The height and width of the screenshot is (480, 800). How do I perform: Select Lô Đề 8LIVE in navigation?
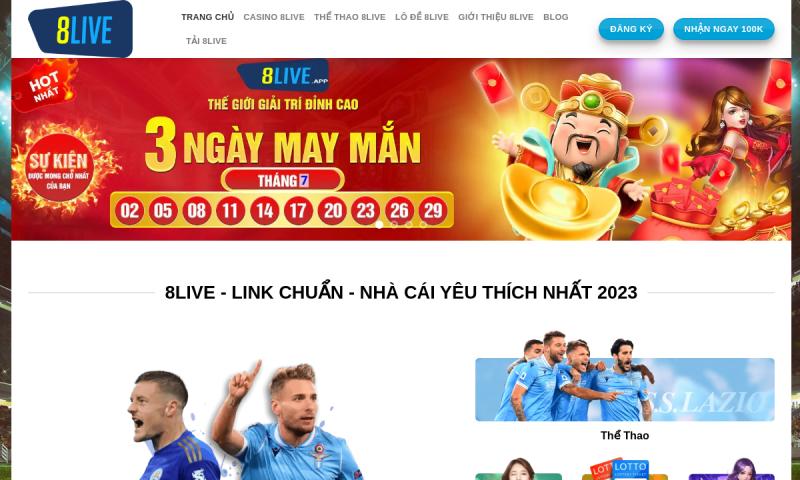(x=421, y=17)
